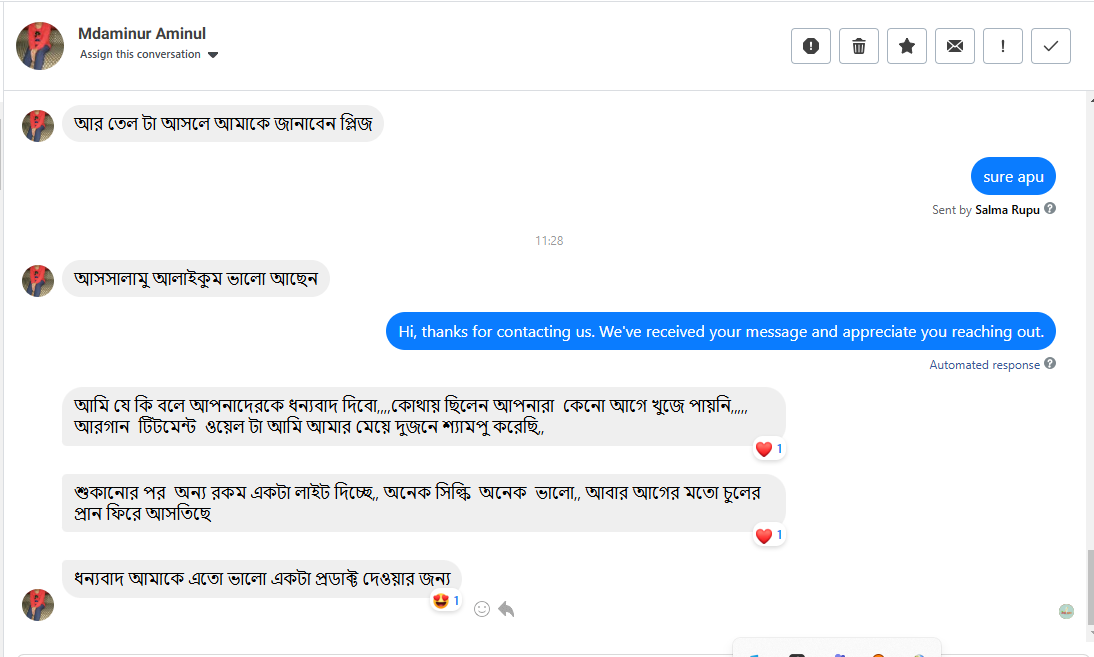This screenshot has height=657, width=1094.
Task: Click the Salma Rupu sender name
Action: click(x=1007, y=210)
